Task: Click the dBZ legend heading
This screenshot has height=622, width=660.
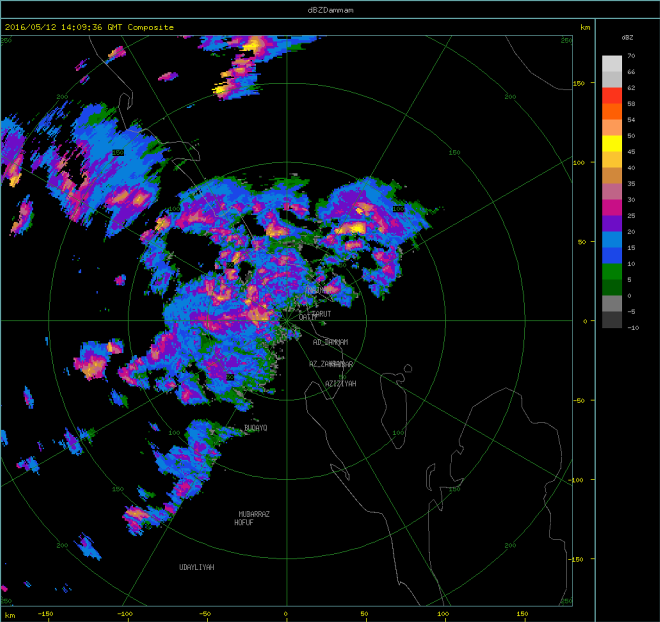Action: tap(627, 37)
